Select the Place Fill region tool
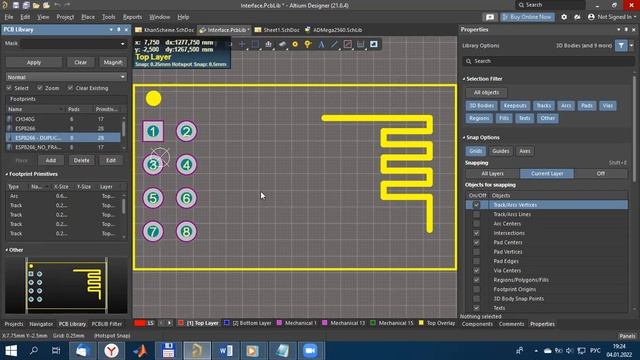 tap(347, 44)
